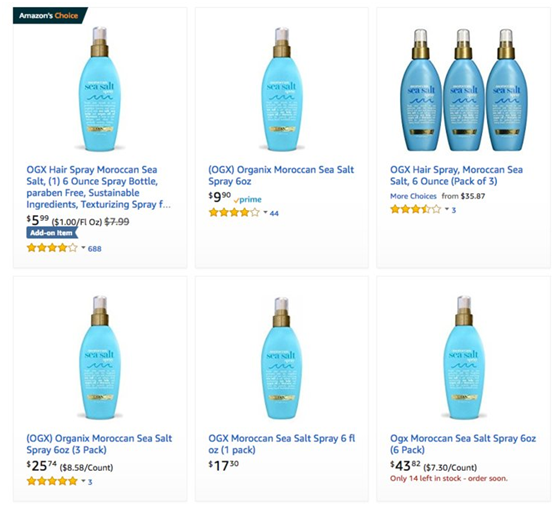Click the prime logo beside $9.90
Screen dimensions: 558x506
tap(248, 200)
